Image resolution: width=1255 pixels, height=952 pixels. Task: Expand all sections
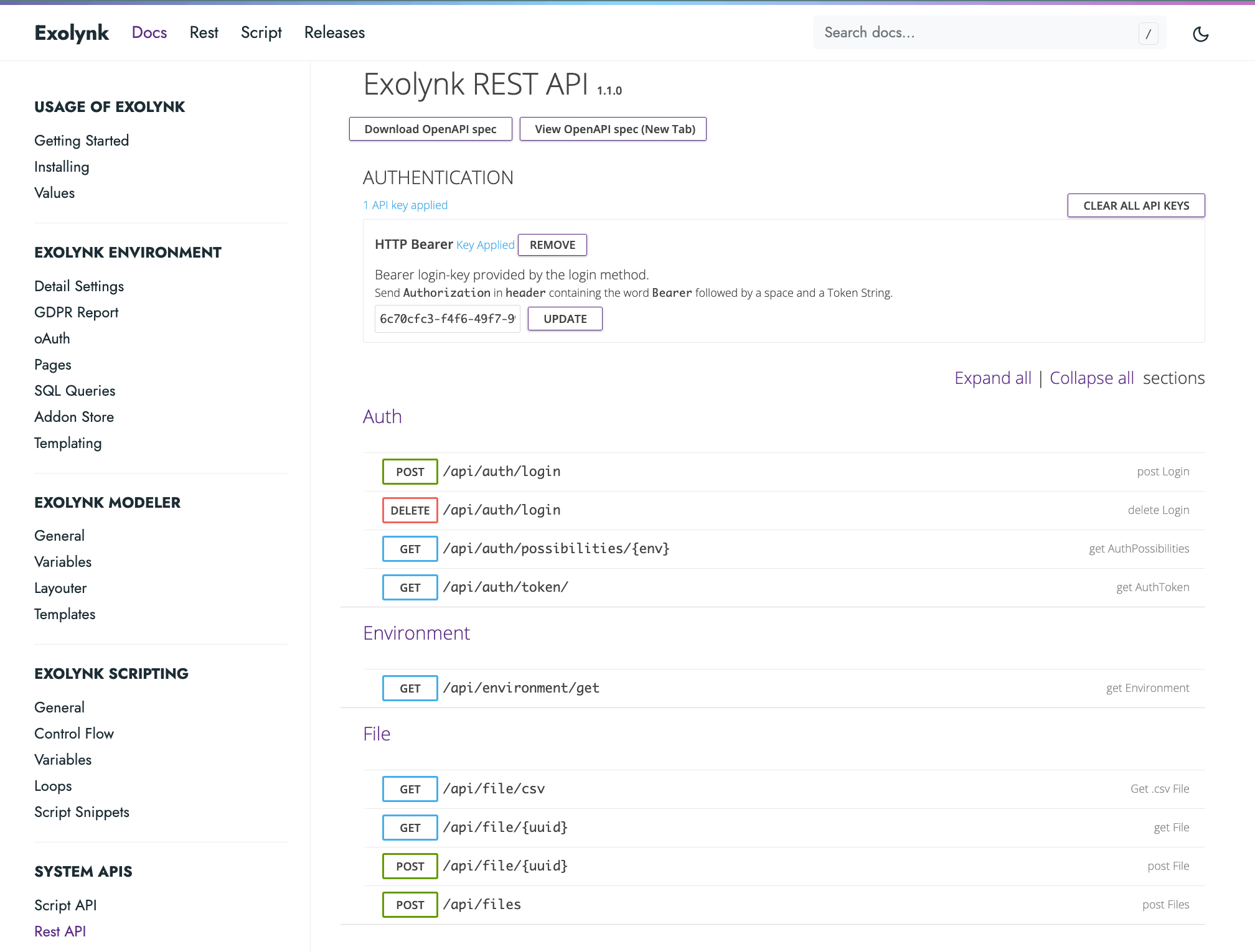point(993,378)
